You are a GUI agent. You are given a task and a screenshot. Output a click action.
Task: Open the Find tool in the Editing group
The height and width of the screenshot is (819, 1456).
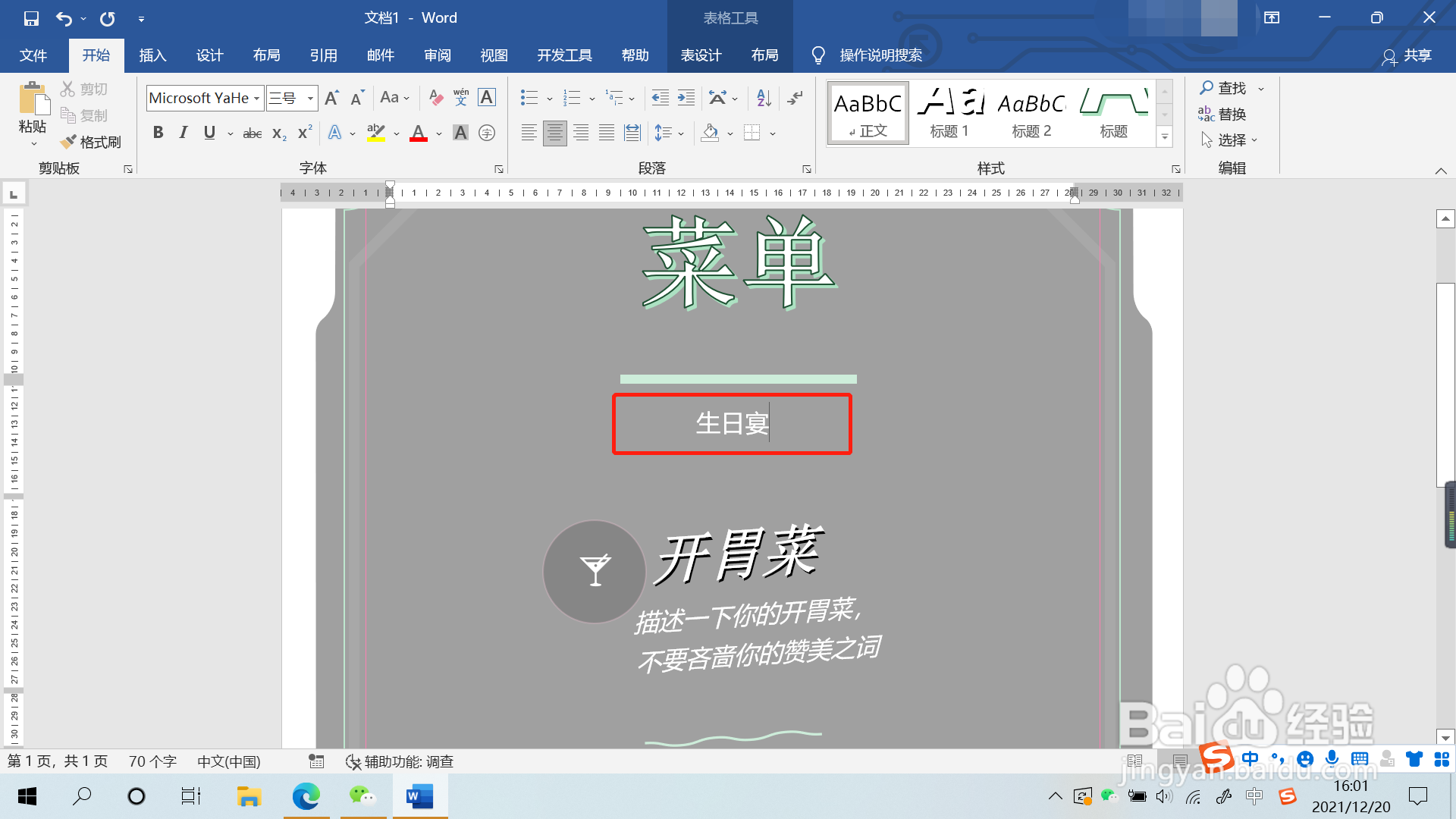(x=1226, y=87)
